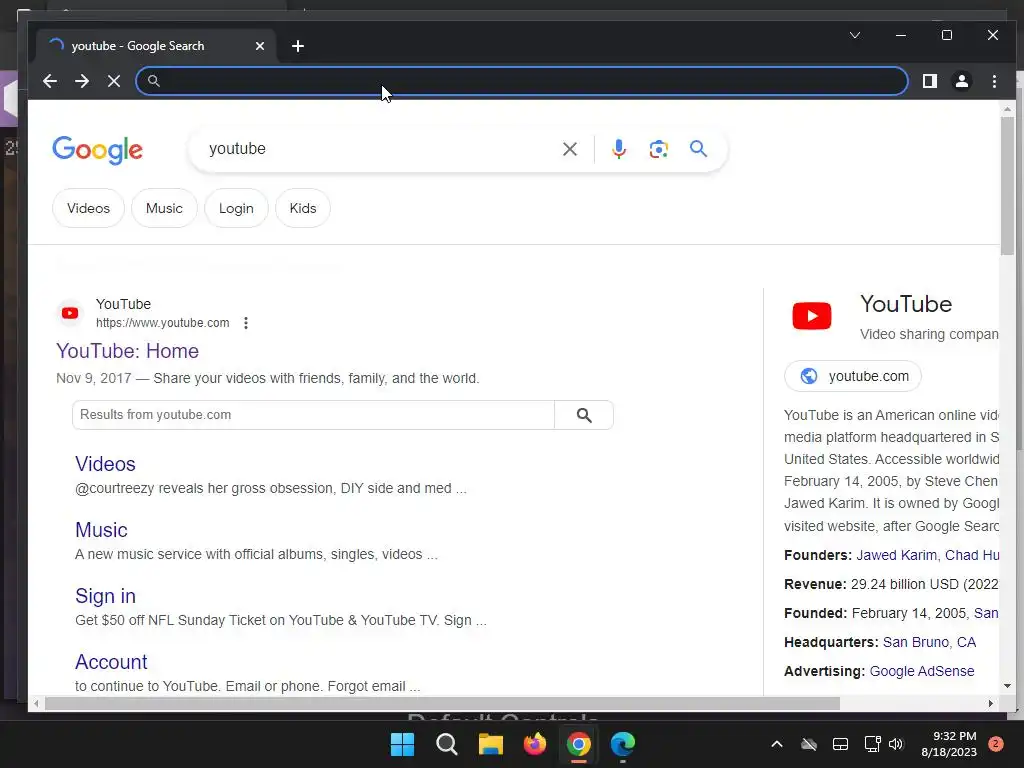Click the YouTube logo in knowledge panel
1024x768 pixels.
pos(812,316)
